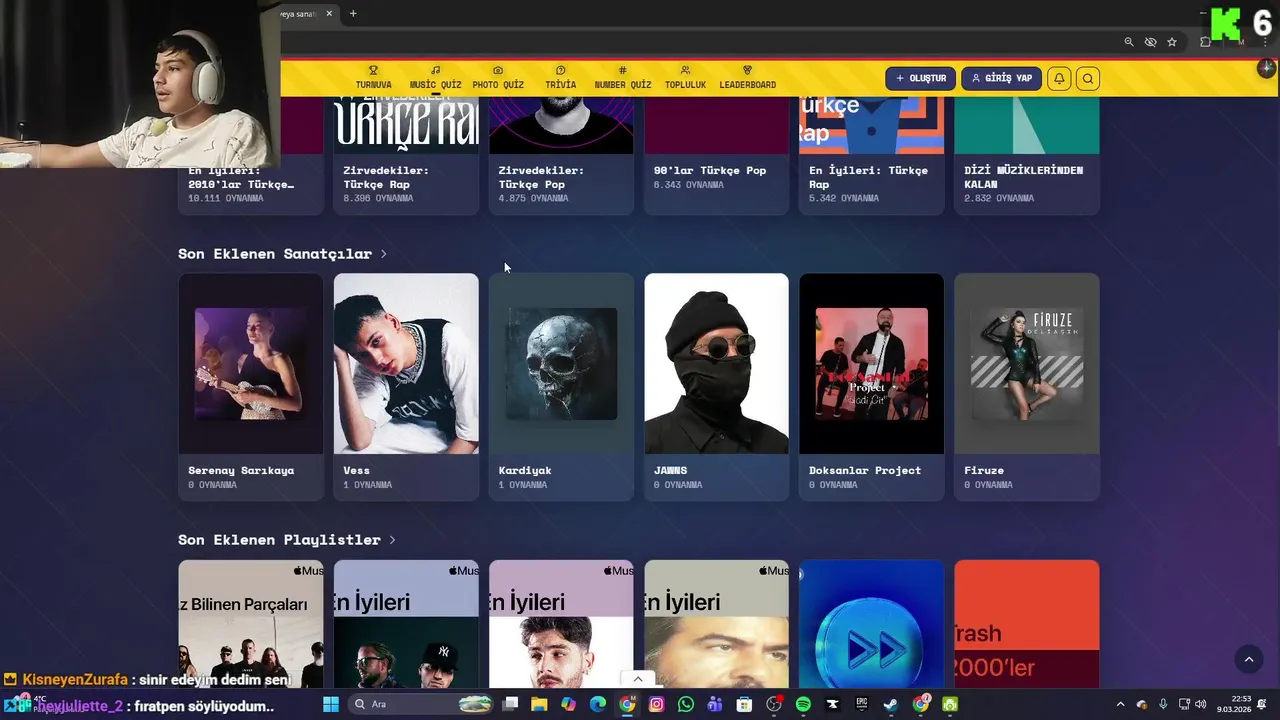Click the microphone tray icon
The image size is (1280, 720).
[1162, 704]
